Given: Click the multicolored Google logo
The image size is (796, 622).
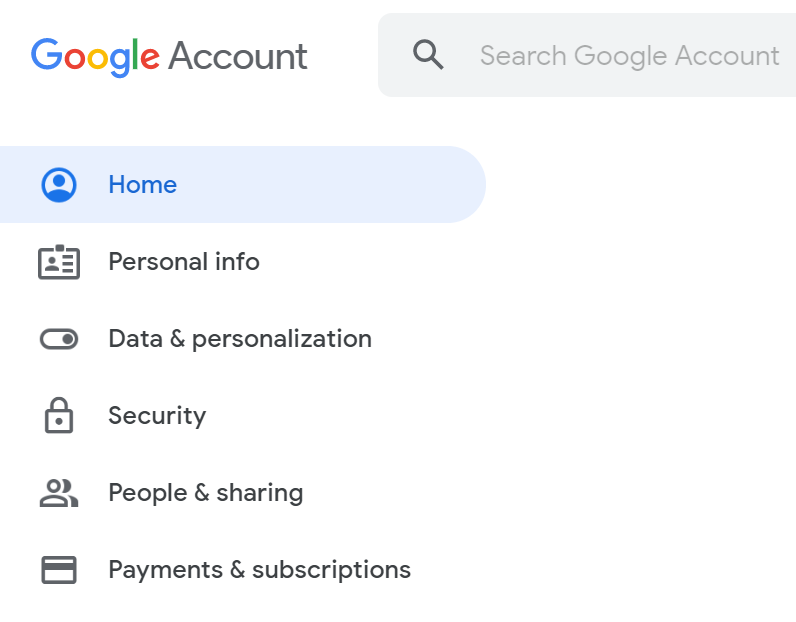Looking at the screenshot, I should 95,56.
